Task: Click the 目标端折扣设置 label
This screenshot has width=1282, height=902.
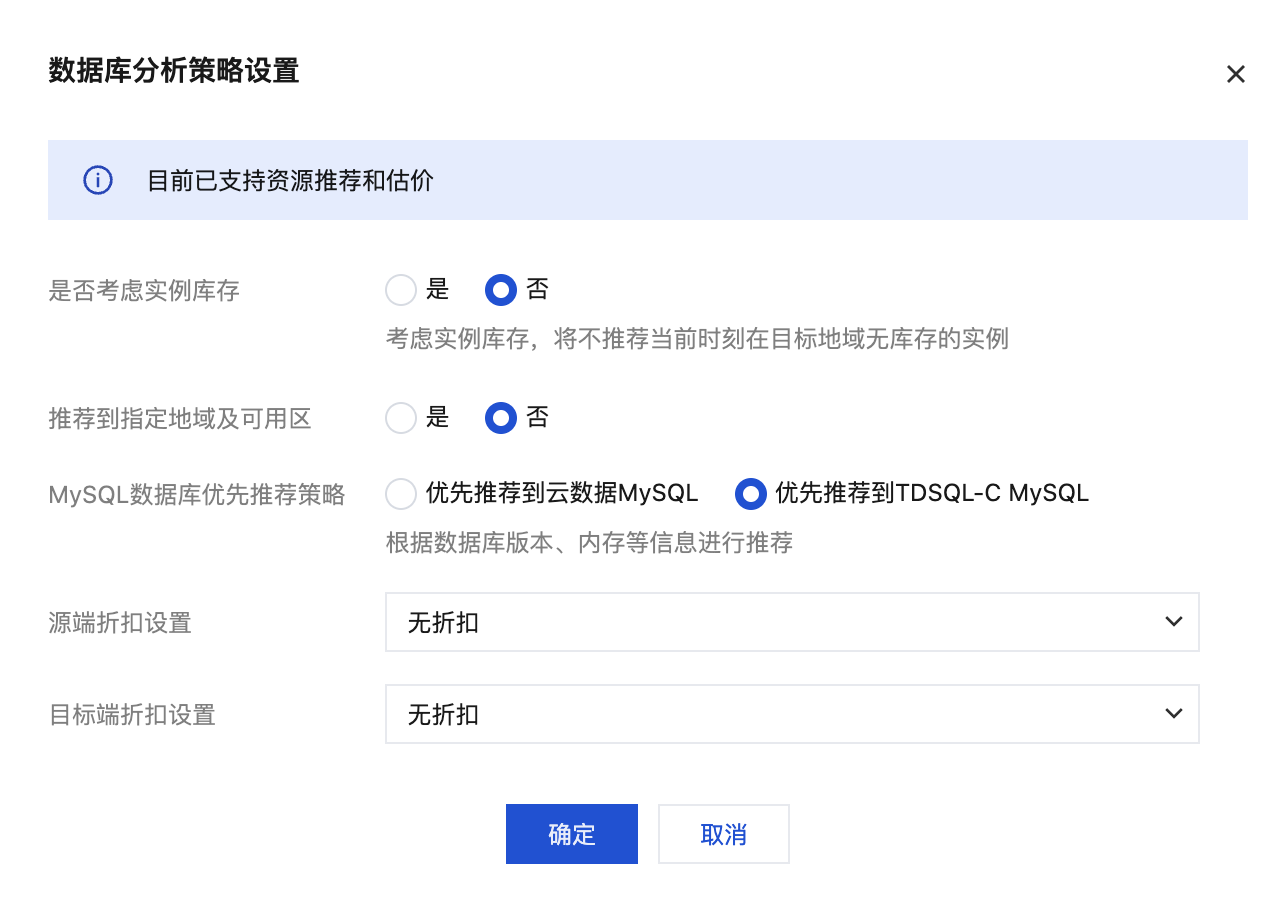Action: pos(132,715)
